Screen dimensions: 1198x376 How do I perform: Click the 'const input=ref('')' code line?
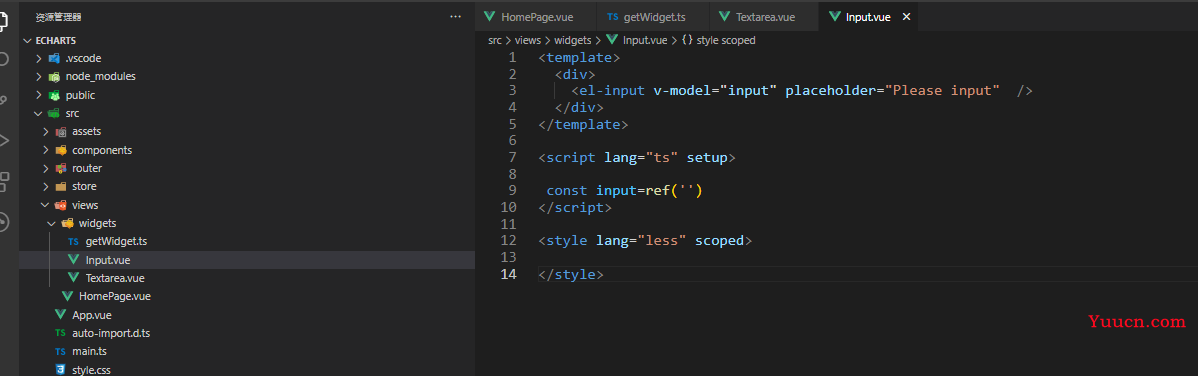624,190
